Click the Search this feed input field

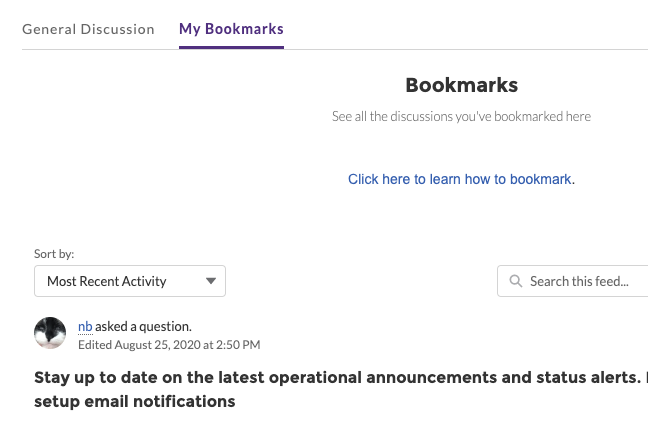tap(573, 281)
